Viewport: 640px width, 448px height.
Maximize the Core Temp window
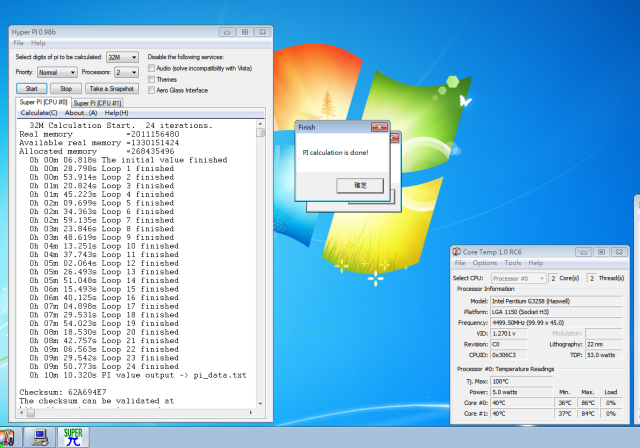click(x=601, y=252)
